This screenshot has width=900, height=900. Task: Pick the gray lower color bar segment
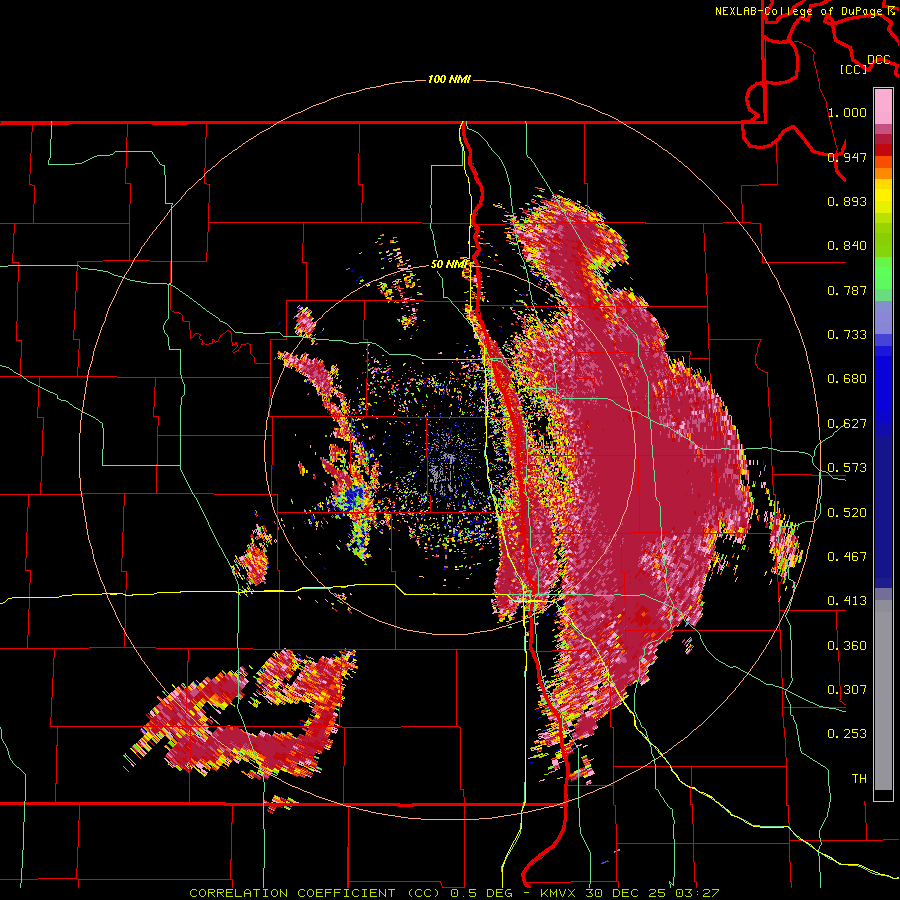(x=883, y=695)
